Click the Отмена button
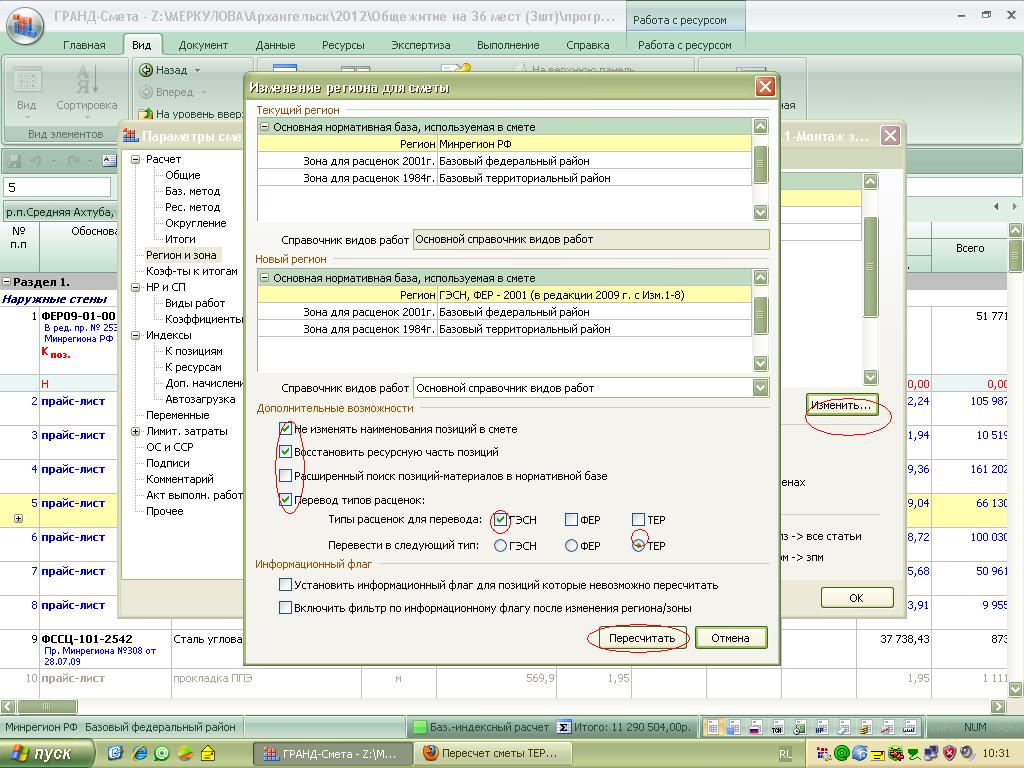The width and height of the screenshot is (1024, 768). click(x=730, y=638)
